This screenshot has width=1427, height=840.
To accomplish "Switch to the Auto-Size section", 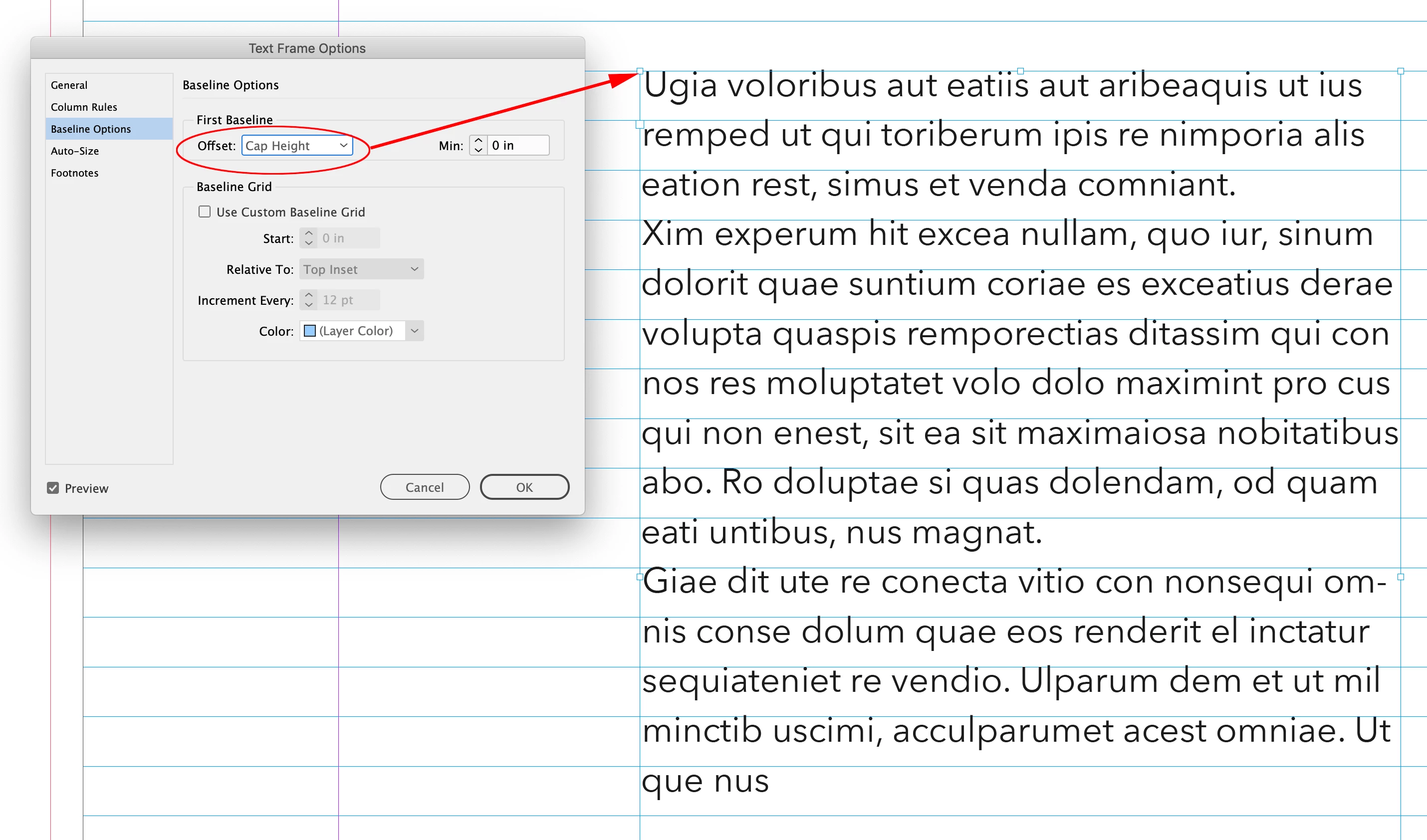I will point(75,151).
